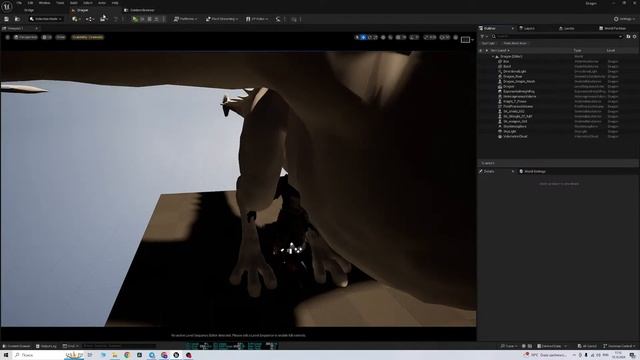Activate the Scale tool in viewport

[376, 37]
